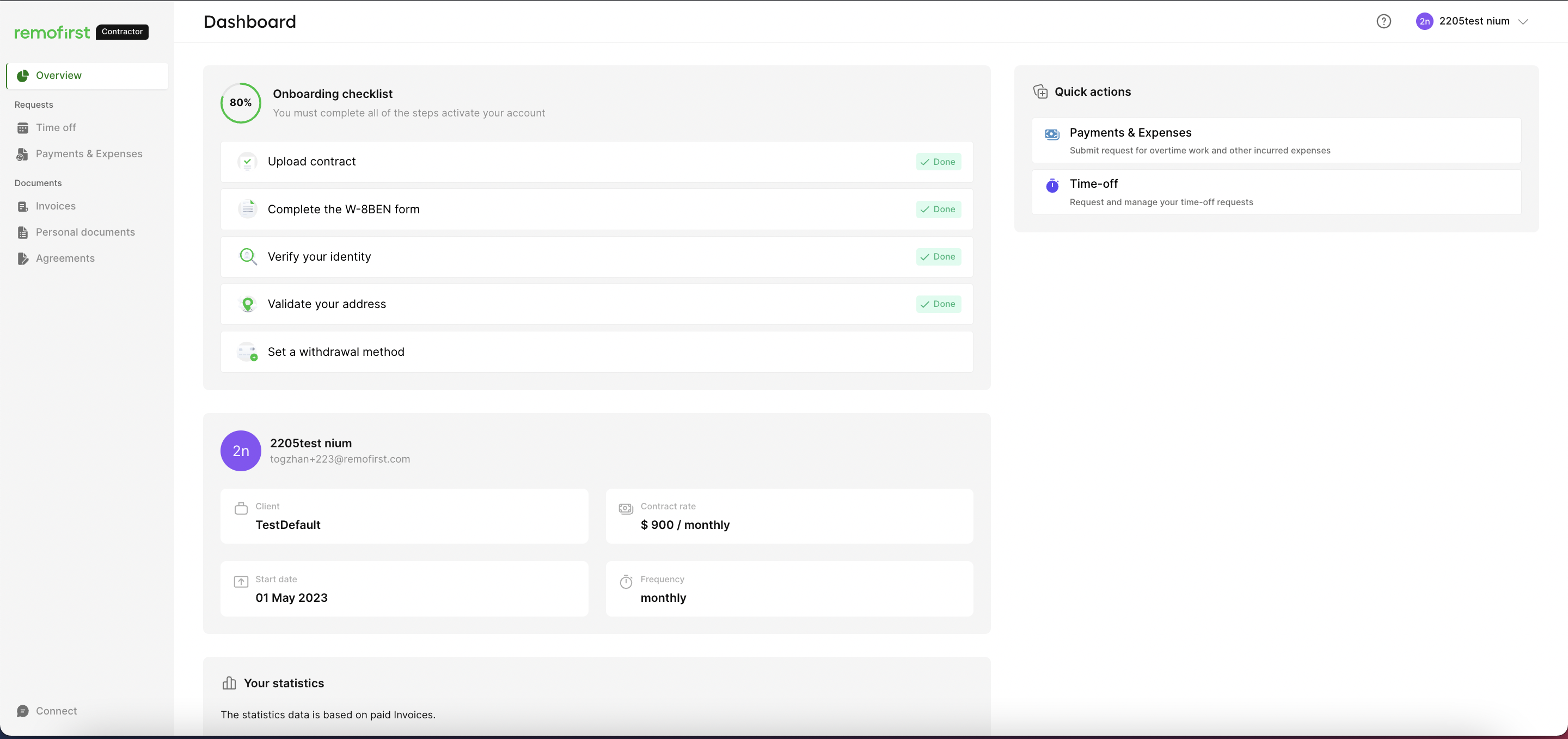Click the Validate address location pin icon
Viewport: 1568px width, 739px height.
coord(247,304)
